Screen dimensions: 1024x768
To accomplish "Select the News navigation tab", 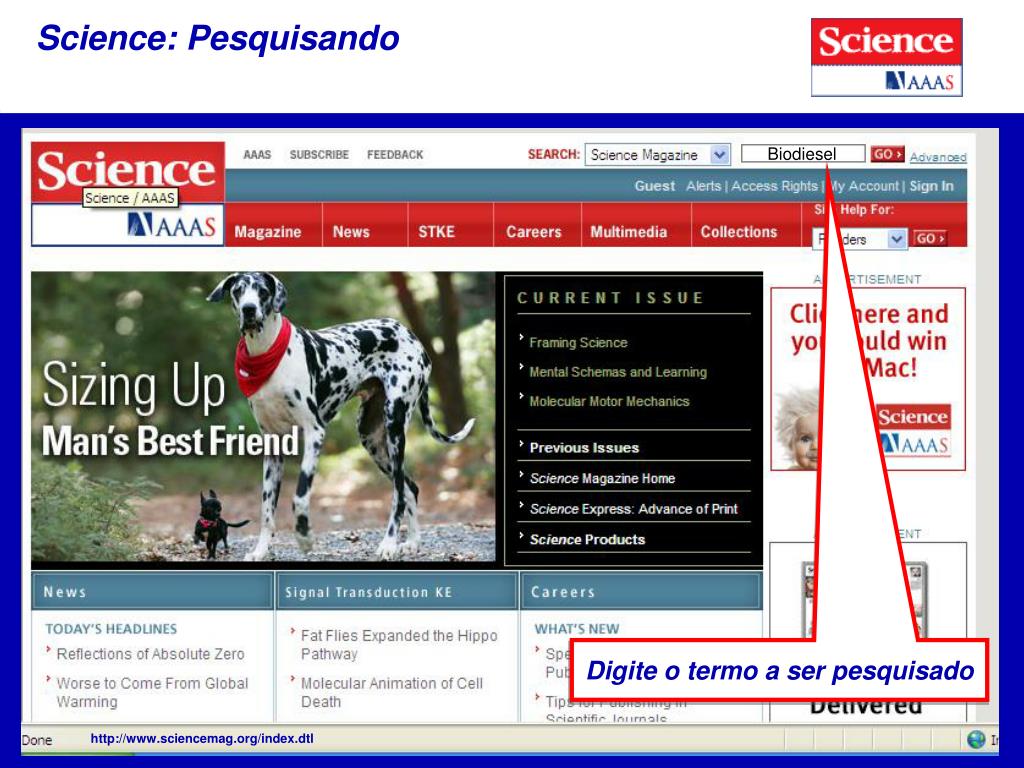I will coord(351,232).
